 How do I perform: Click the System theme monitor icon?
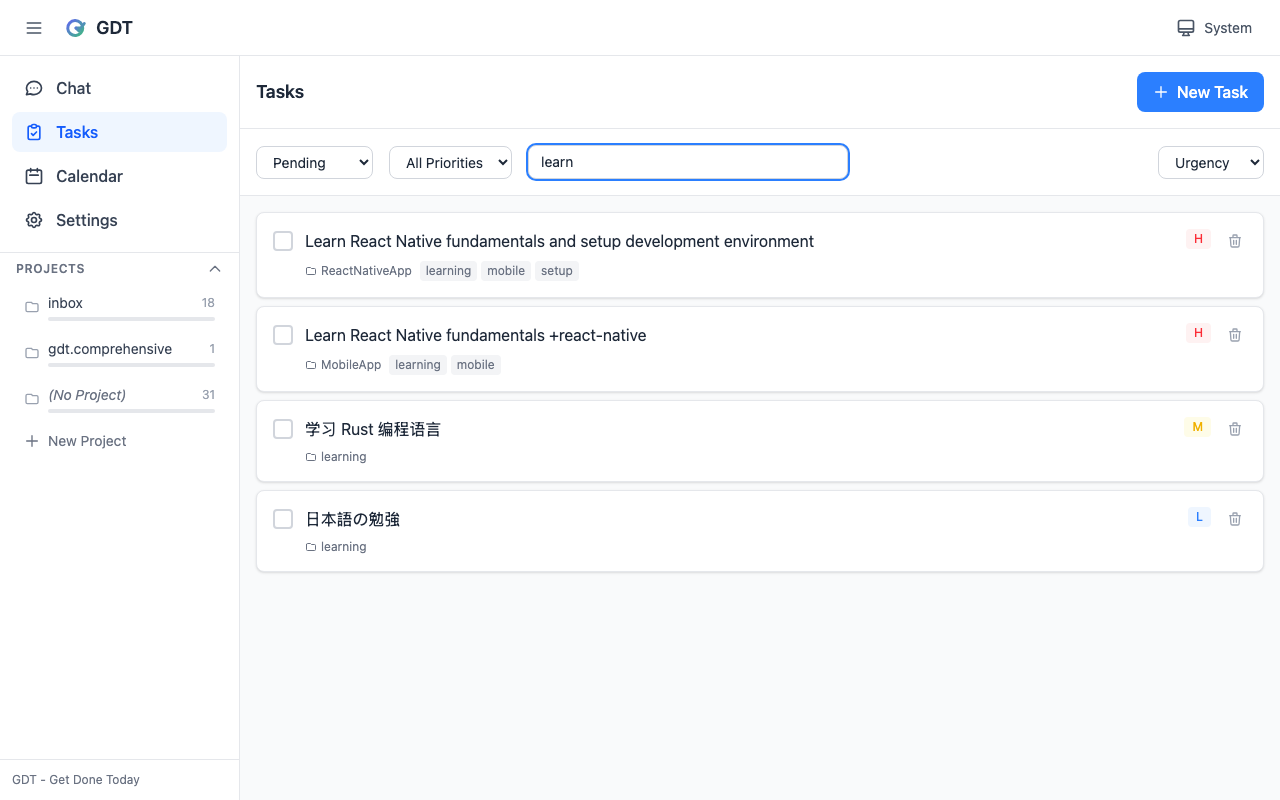[x=1185, y=28]
